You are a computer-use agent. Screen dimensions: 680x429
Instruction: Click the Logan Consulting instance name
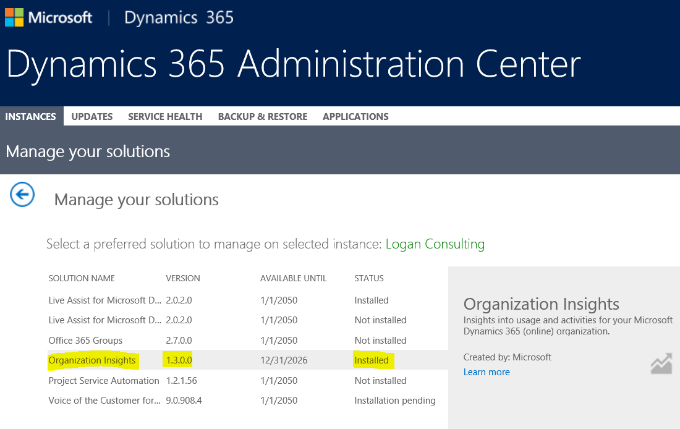[435, 244]
